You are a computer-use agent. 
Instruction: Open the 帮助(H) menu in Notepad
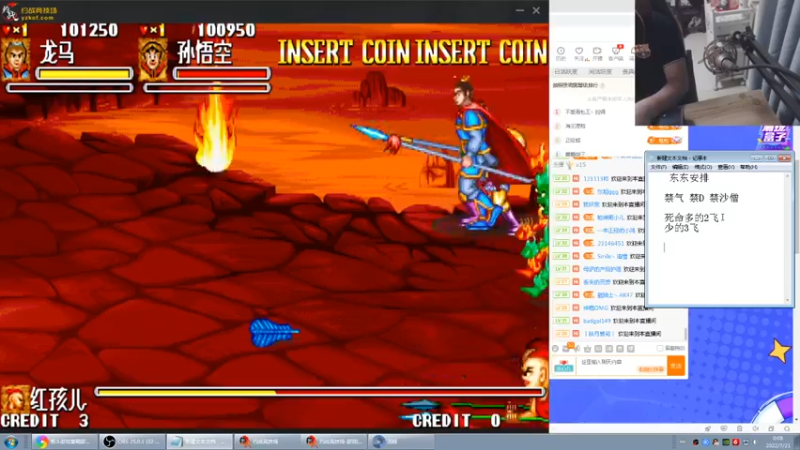pos(748,167)
